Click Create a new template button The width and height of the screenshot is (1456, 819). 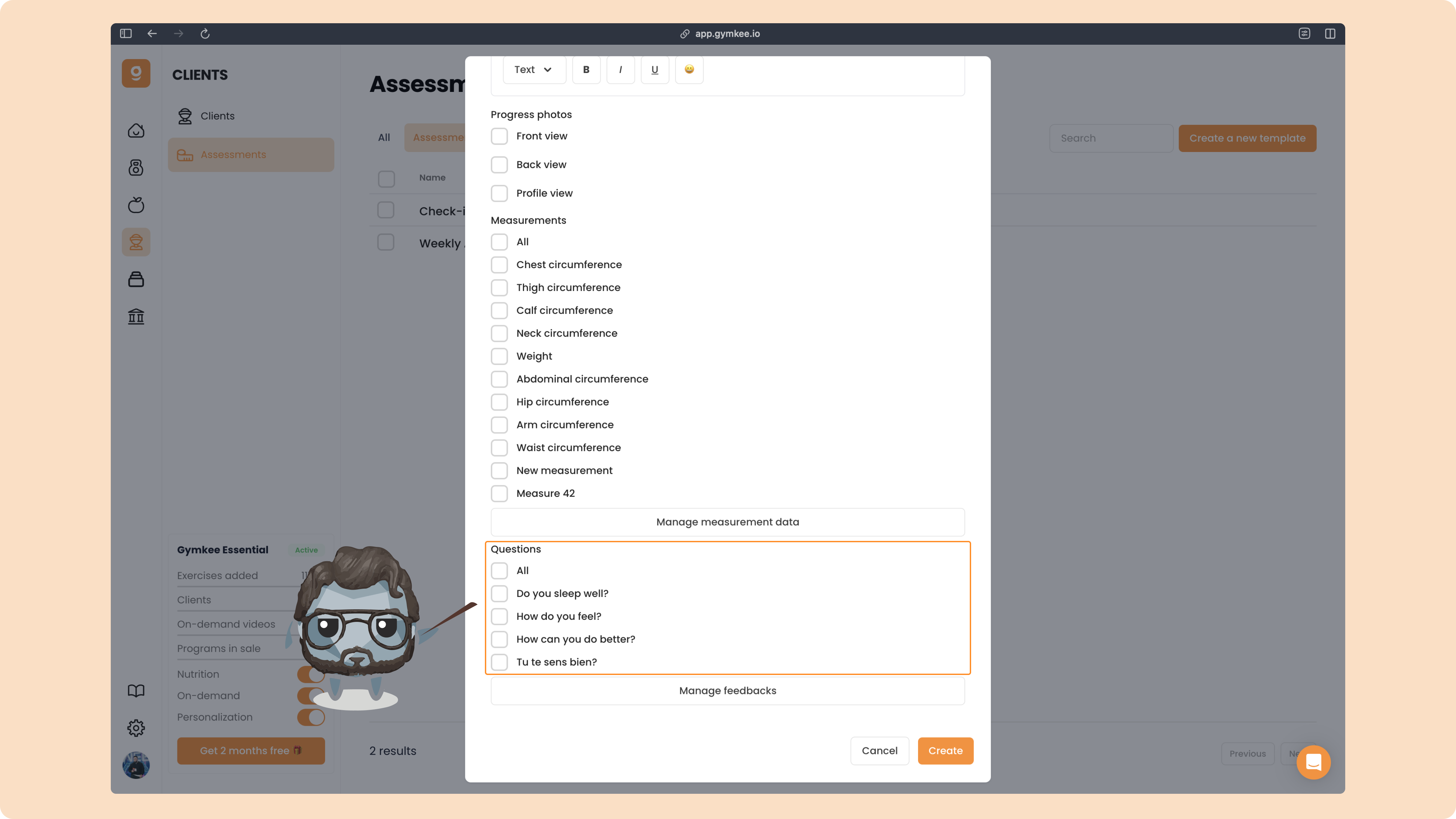coord(1247,138)
